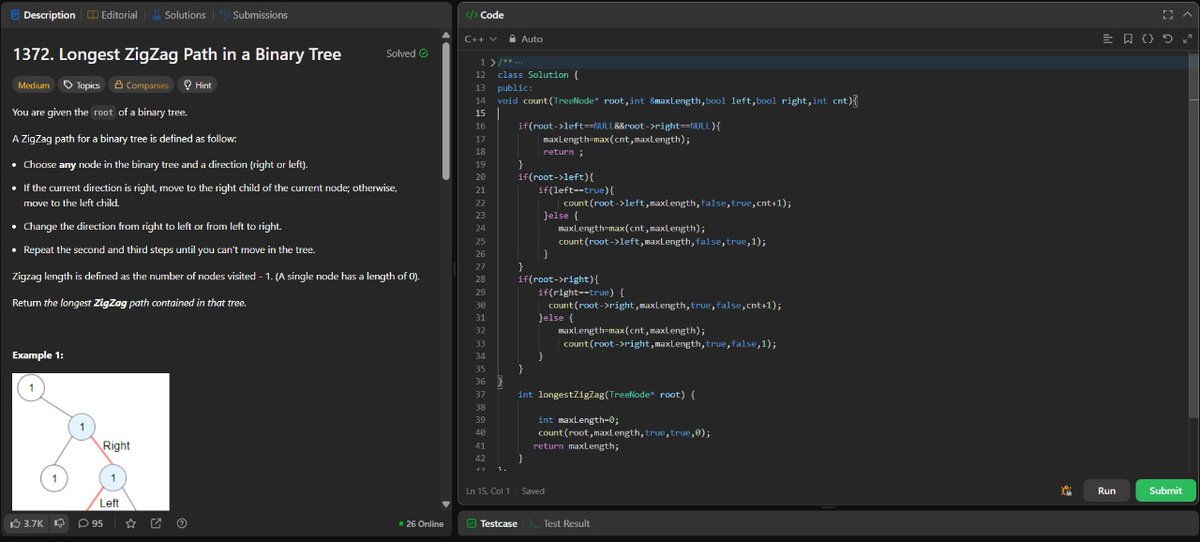
Task: Click the 26 Online indicator
Action: click(x=421, y=523)
